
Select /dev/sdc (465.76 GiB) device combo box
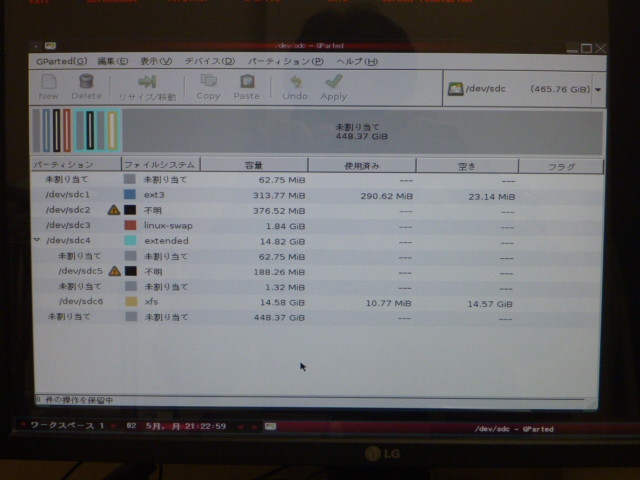(524, 89)
